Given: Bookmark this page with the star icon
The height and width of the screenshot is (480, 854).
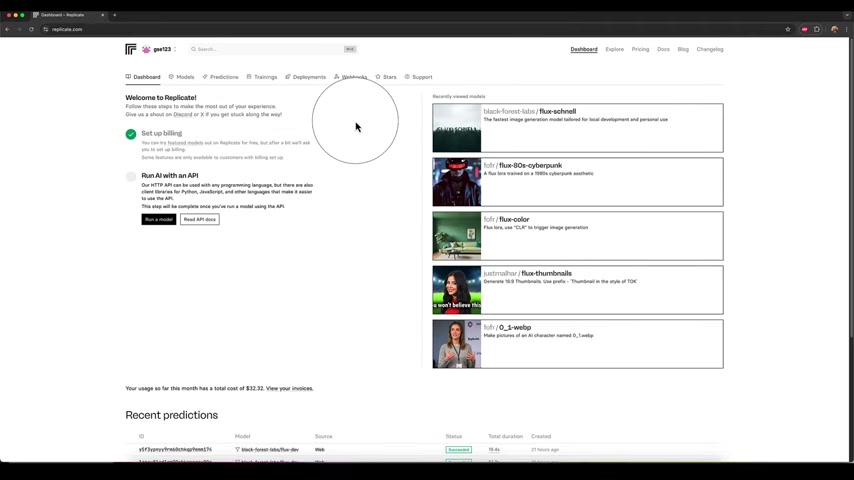Looking at the screenshot, I should tap(788, 29).
